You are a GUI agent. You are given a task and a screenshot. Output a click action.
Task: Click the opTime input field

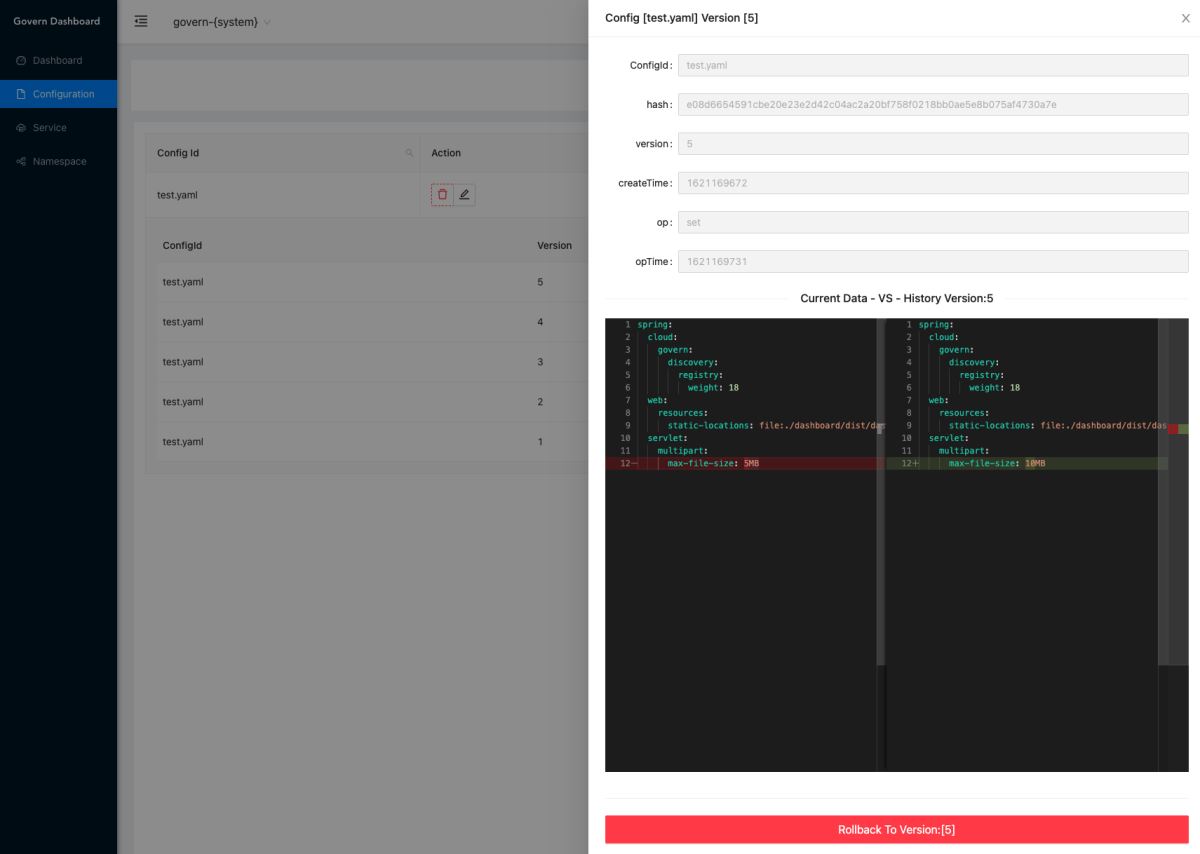[932, 262]
